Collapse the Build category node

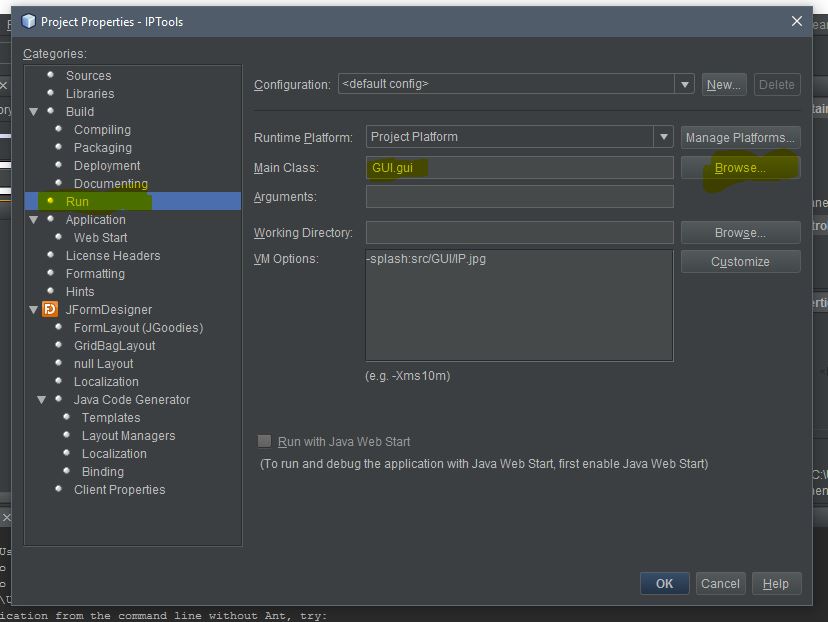click(x=33, y=111)
